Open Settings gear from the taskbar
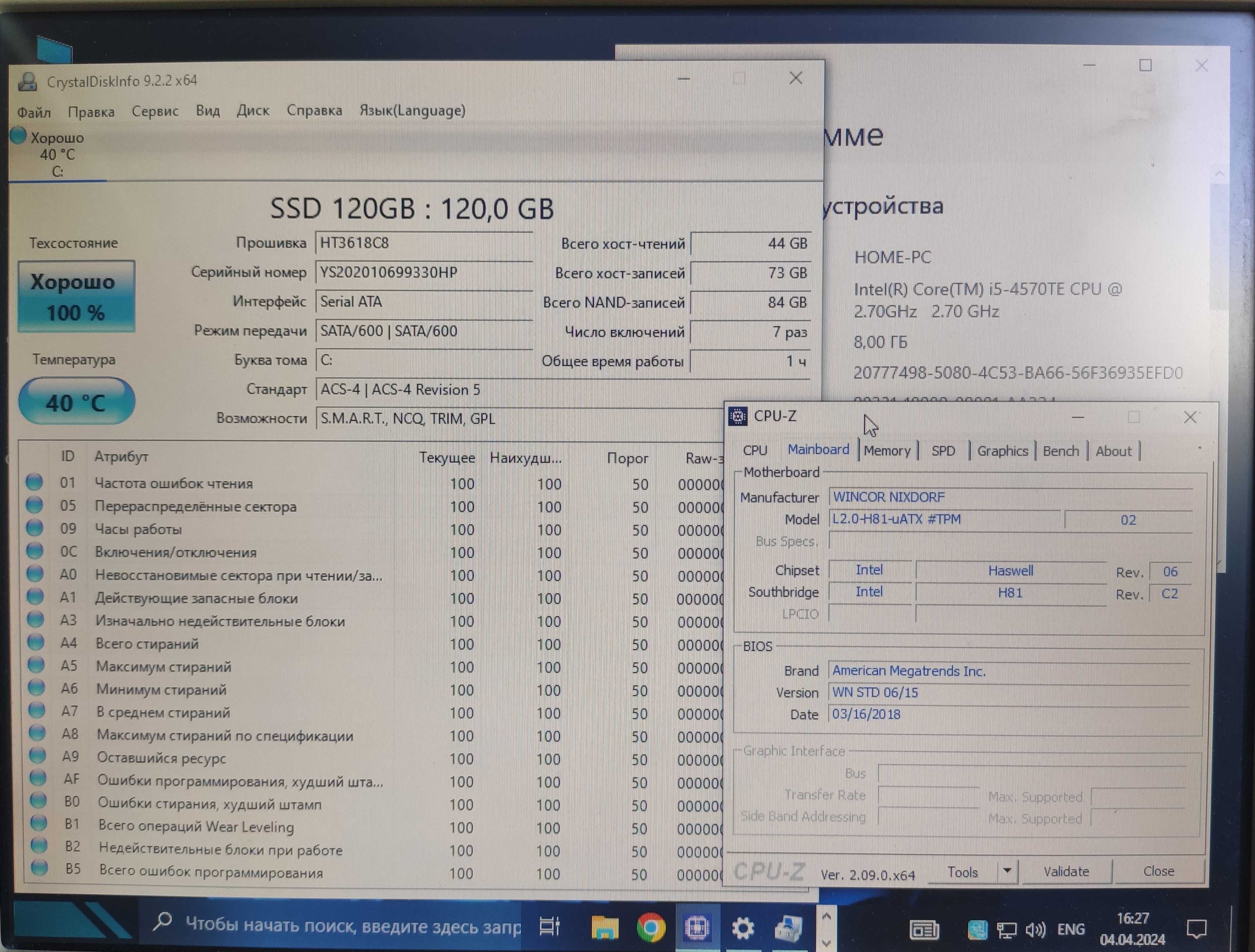 pos(743,928)
